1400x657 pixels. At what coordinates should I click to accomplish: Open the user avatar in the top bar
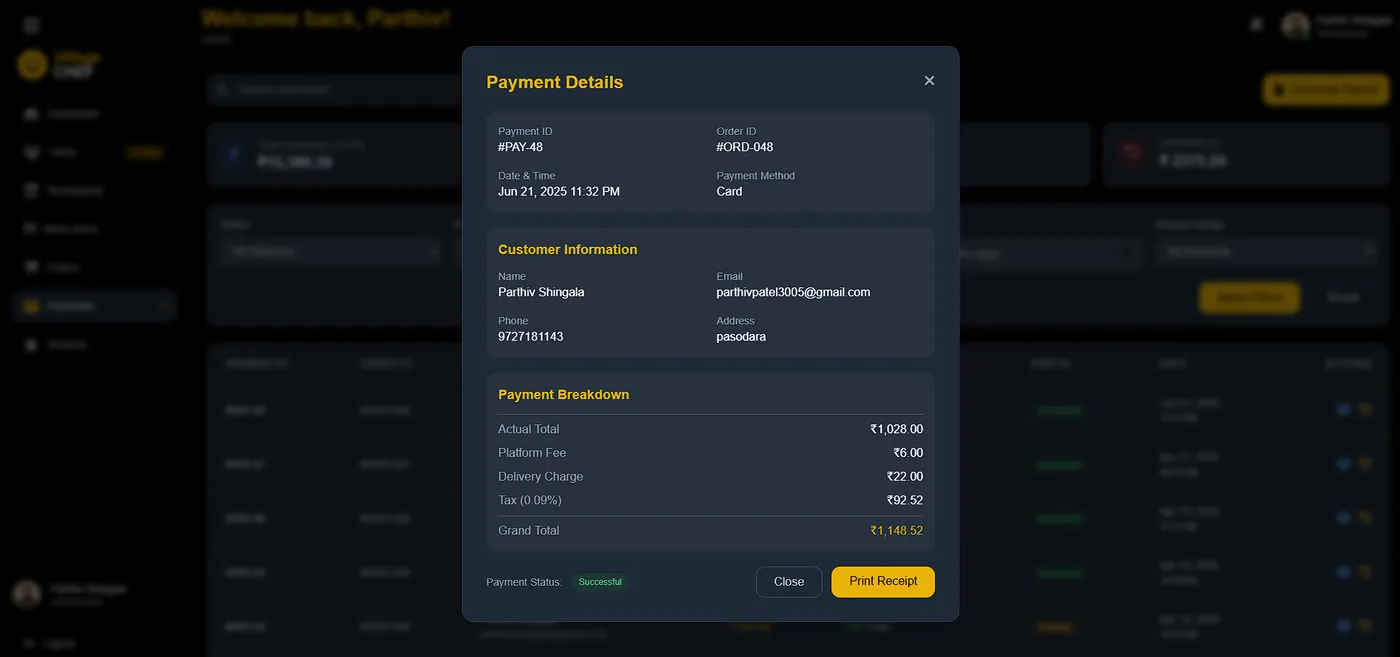(1296, 25)
